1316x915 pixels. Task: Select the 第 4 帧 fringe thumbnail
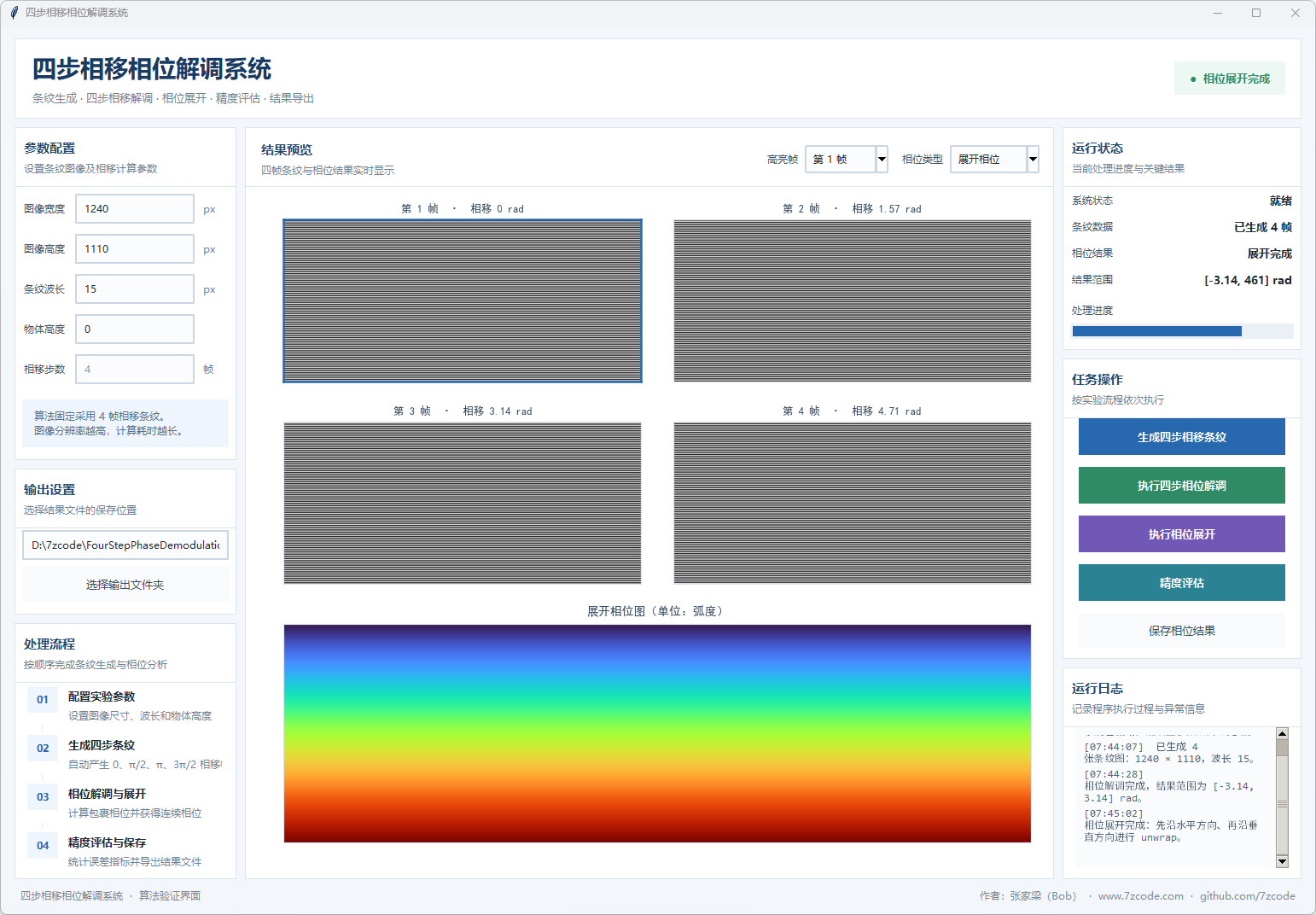pos(853,504)
